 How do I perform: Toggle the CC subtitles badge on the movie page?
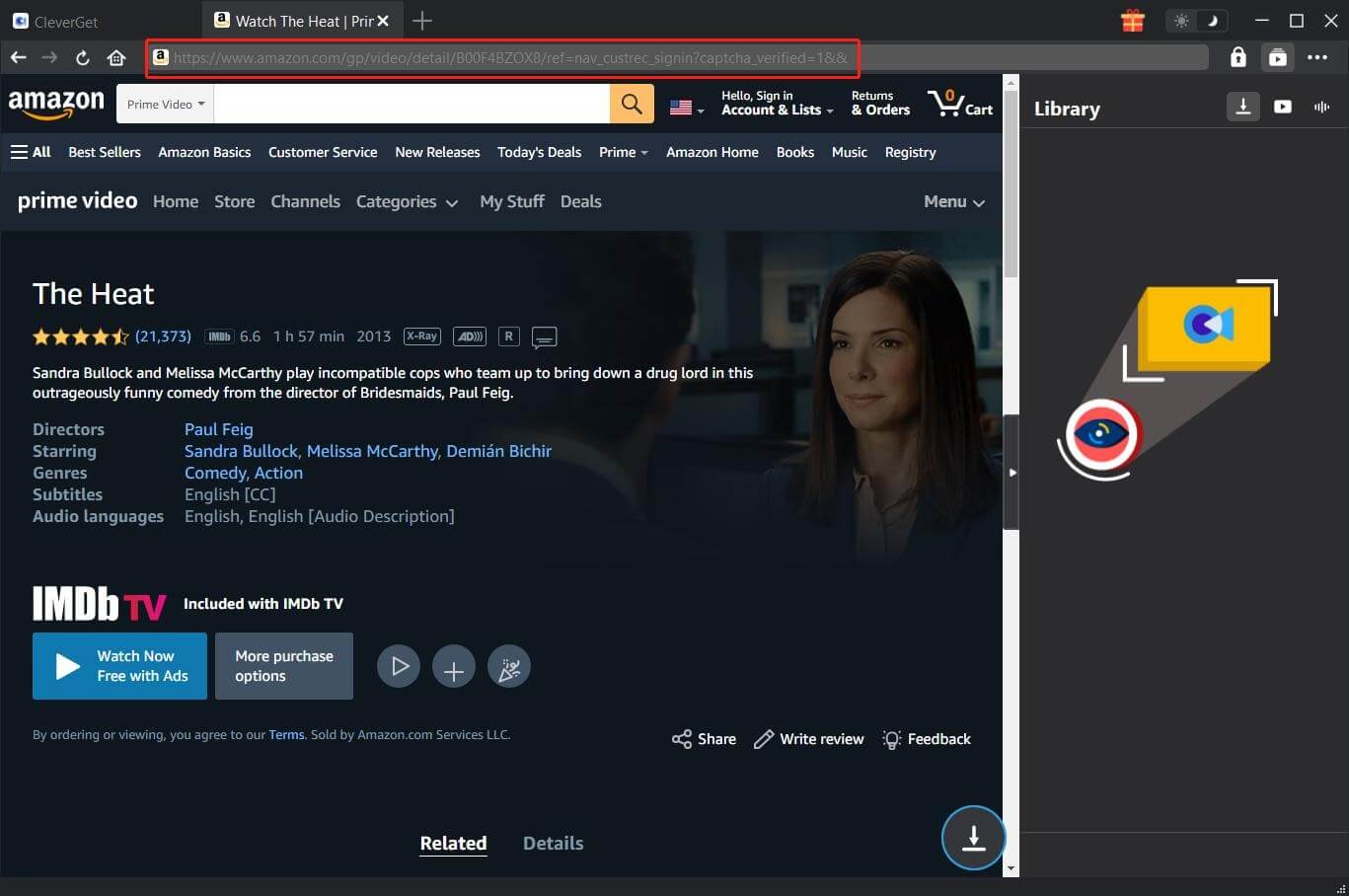544,336
